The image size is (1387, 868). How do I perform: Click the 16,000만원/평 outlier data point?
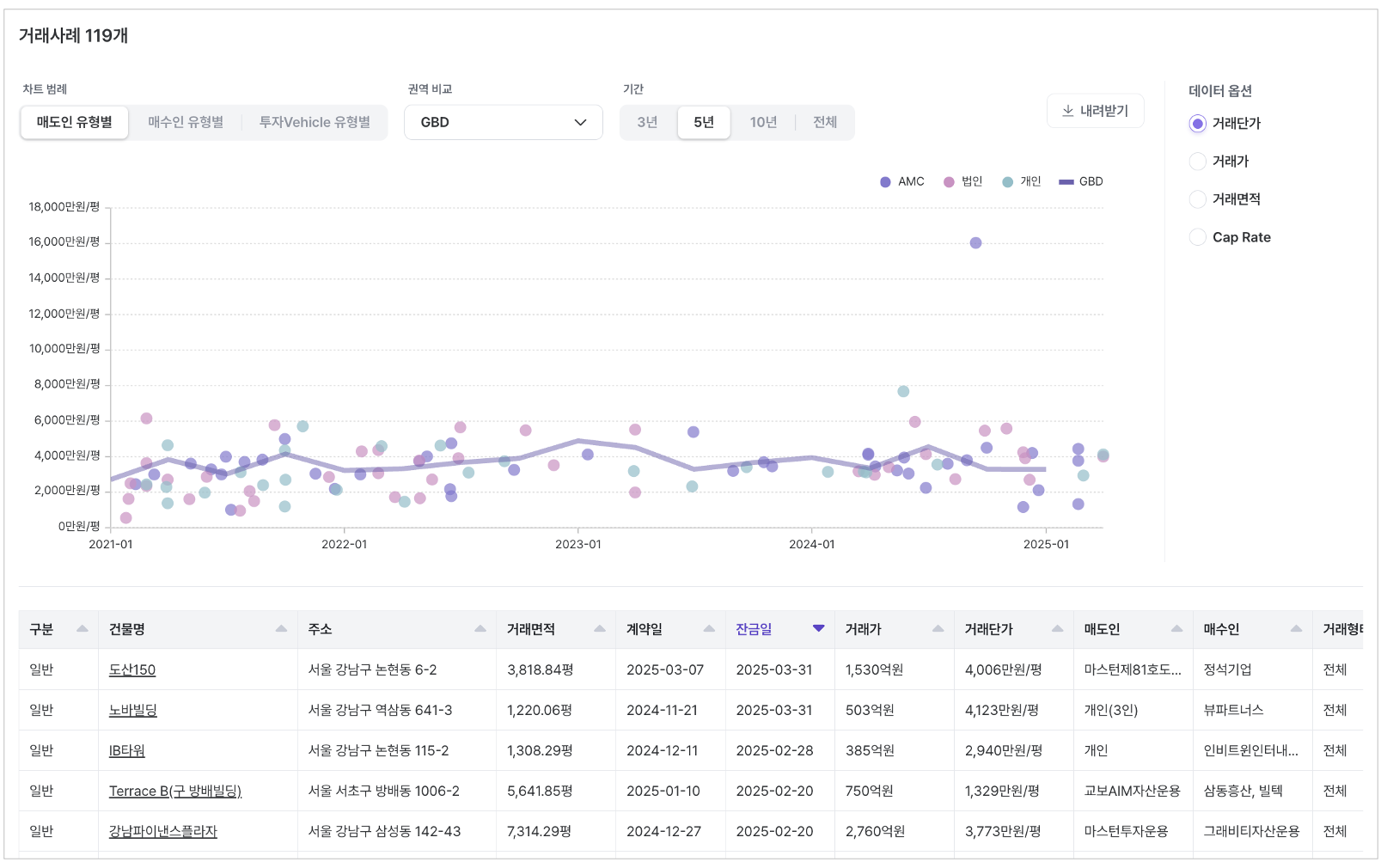point(975,243)
